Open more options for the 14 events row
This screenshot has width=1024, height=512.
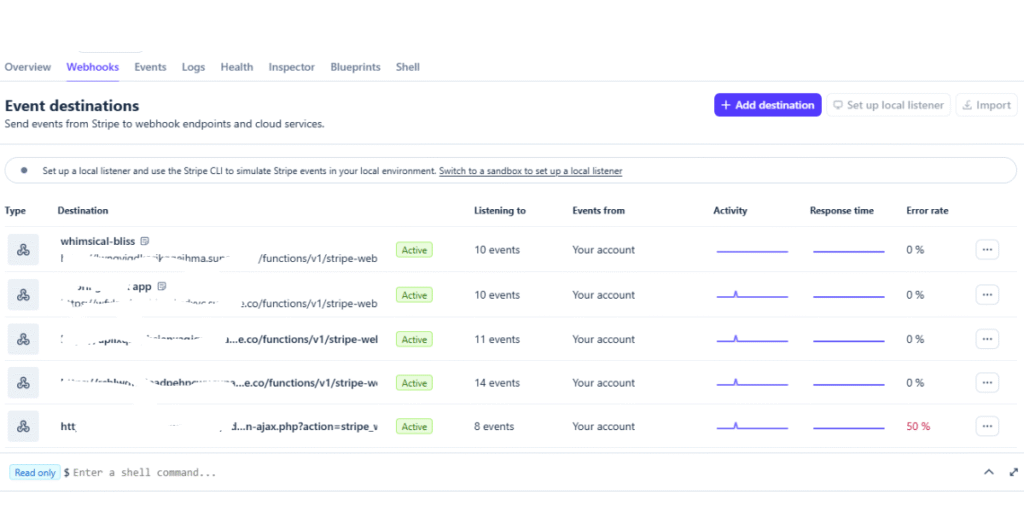987,383
